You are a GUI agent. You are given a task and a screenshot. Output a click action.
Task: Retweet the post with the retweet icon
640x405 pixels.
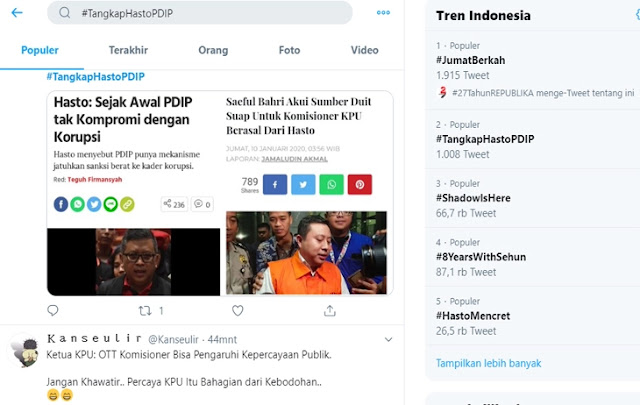tap(145, 311)
